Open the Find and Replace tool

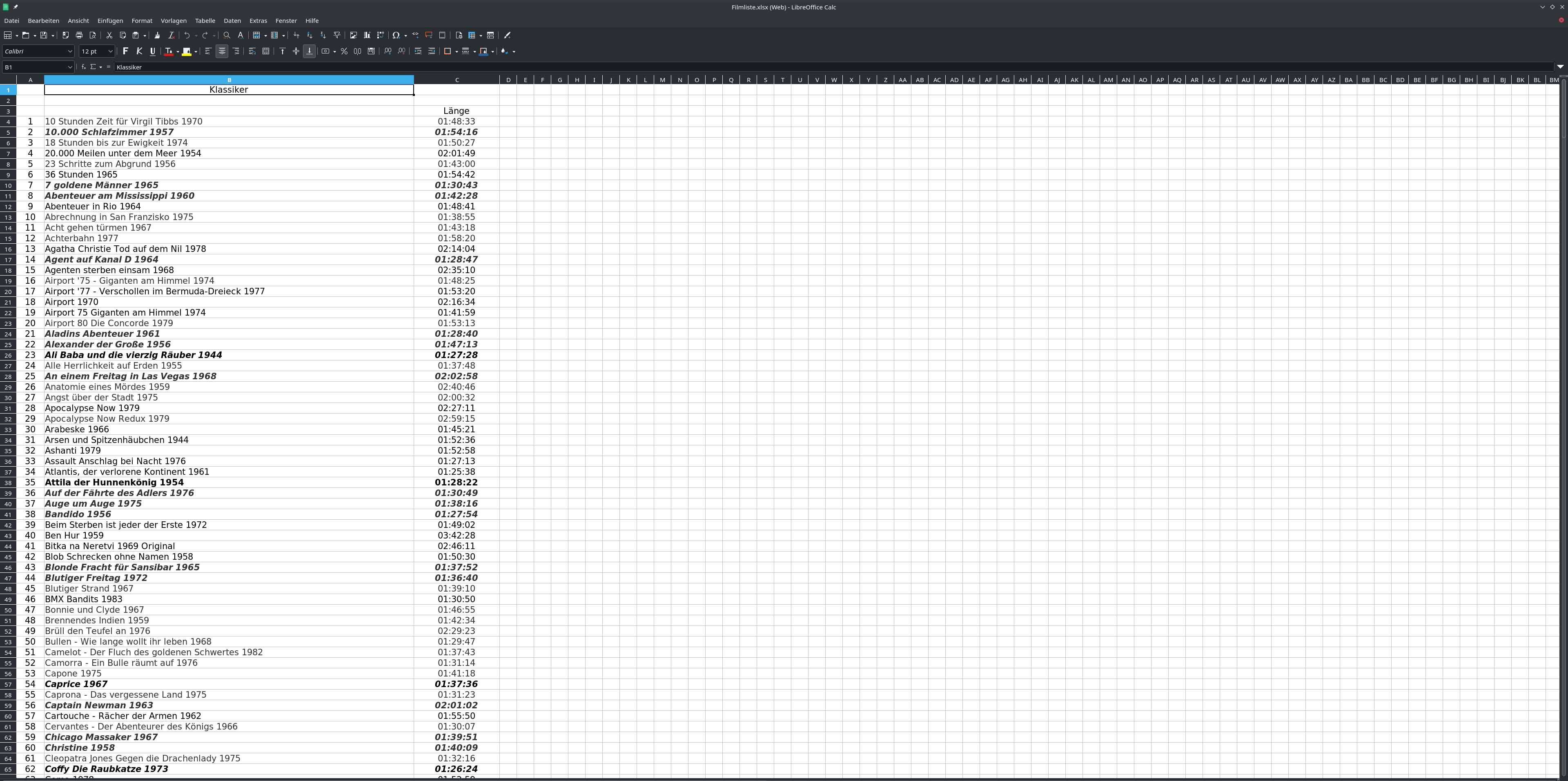coord(227,35)
